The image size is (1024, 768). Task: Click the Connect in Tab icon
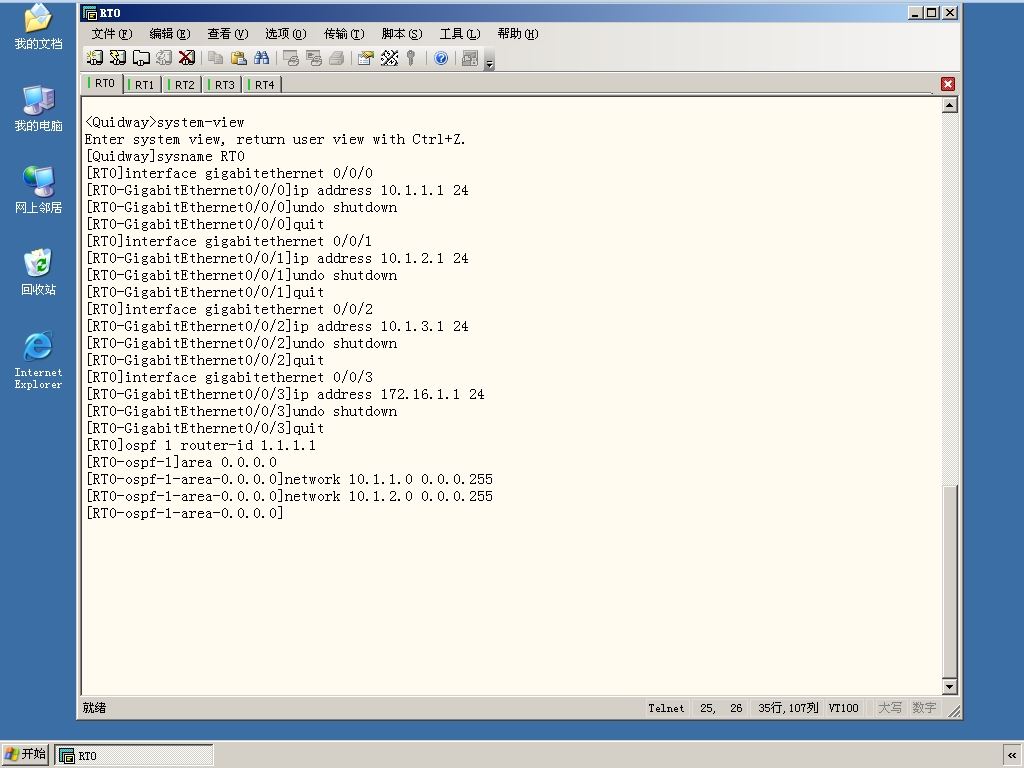coord(141,58)
